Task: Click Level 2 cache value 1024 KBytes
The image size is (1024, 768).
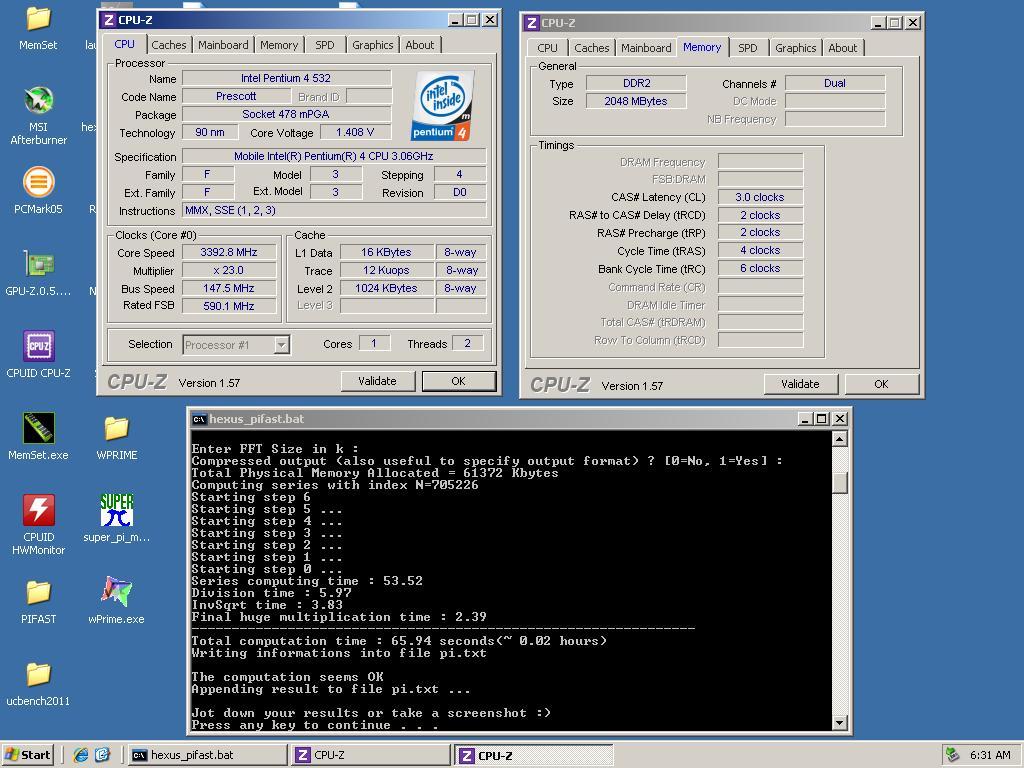Action: tap(387, 288)
